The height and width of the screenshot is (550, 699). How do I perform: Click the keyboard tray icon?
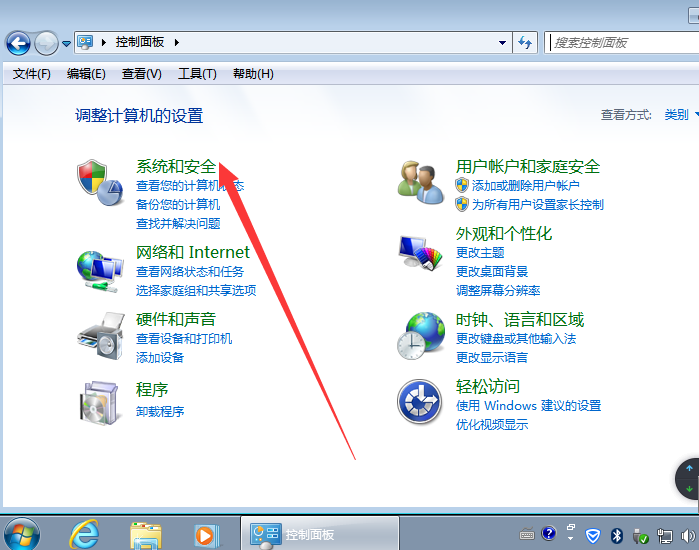(527, 534)
